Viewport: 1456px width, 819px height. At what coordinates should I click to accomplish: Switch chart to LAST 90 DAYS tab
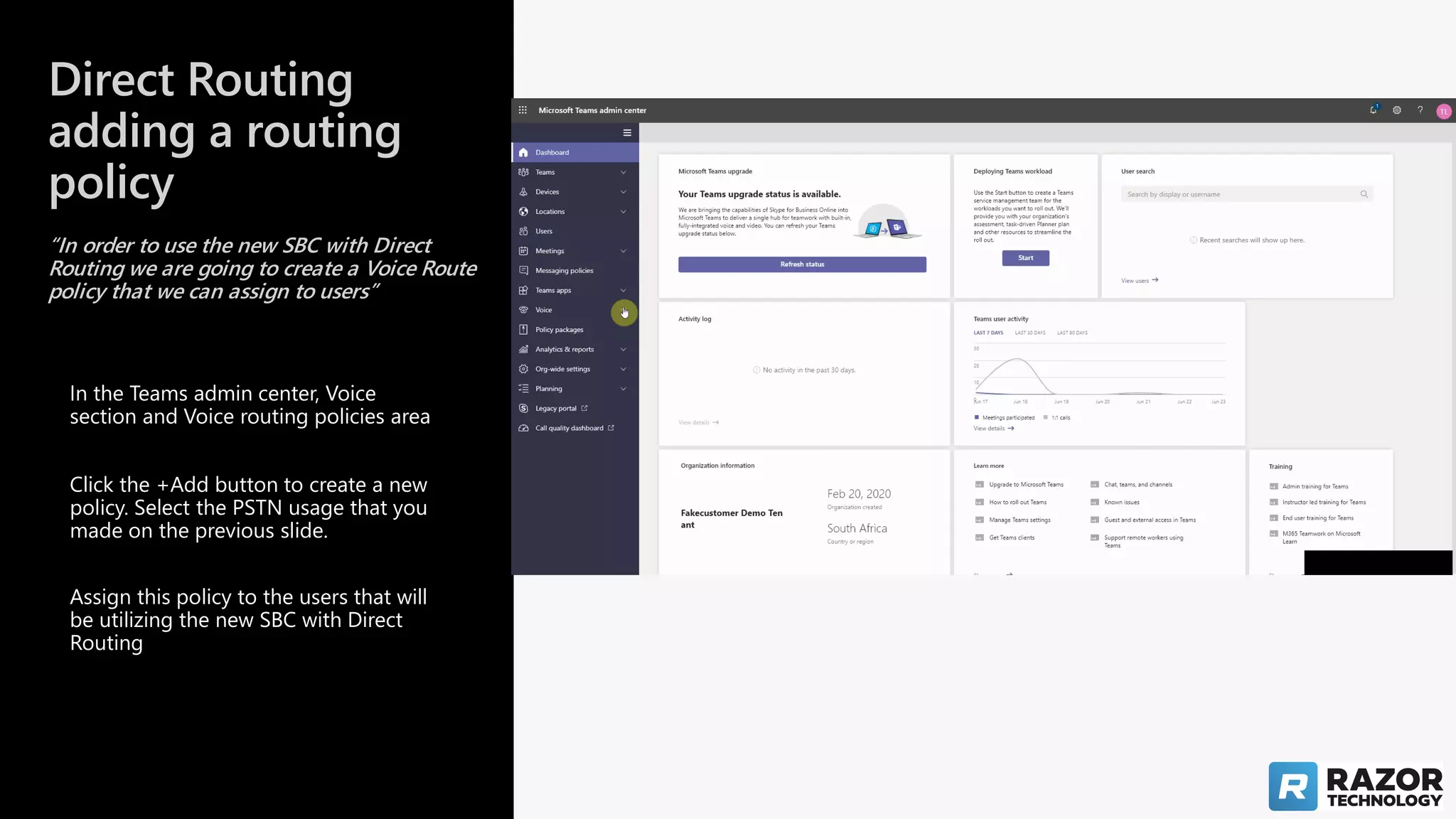tap(1072, 333)
